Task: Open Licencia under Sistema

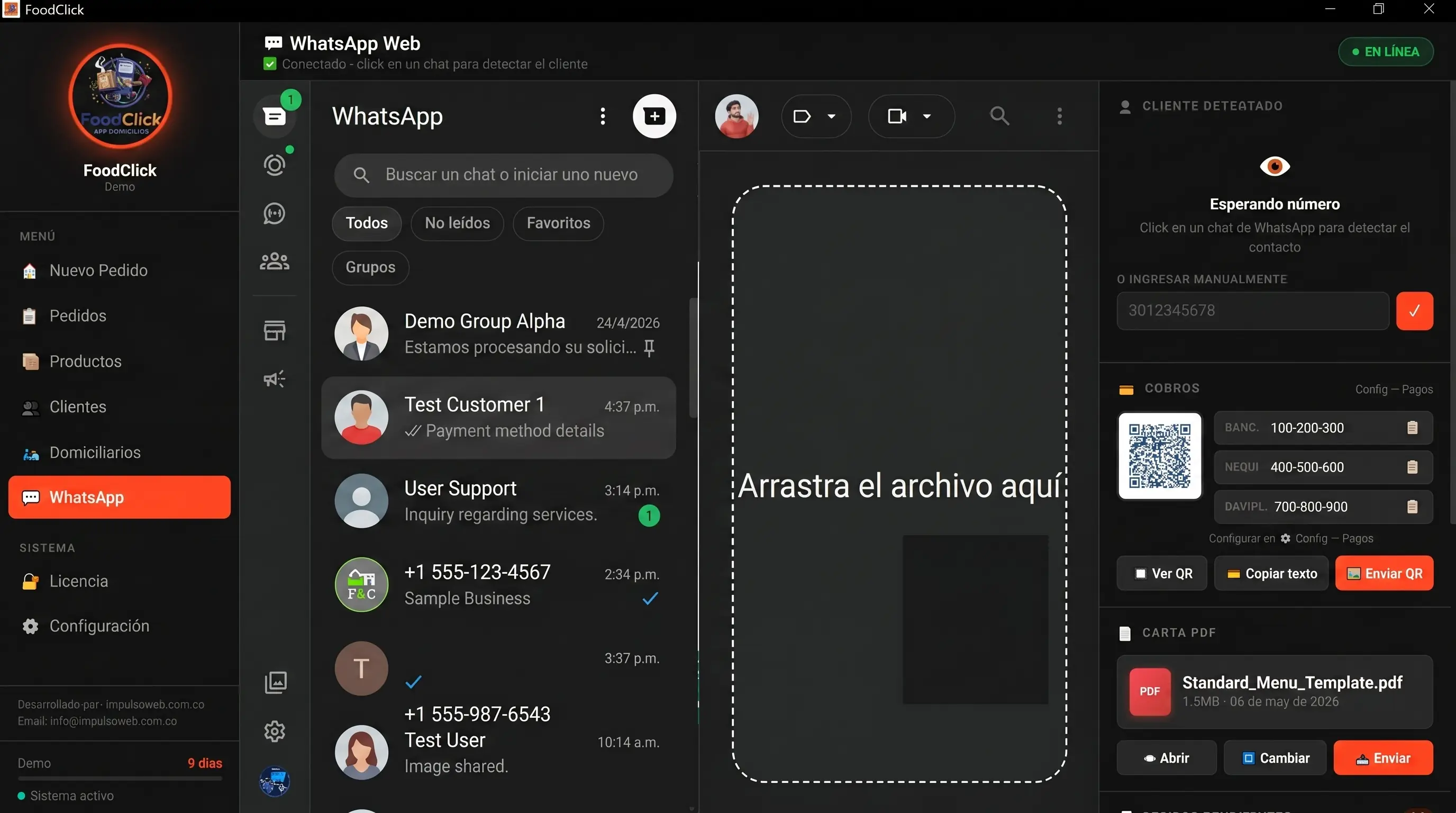Action: tap(119, 582)
